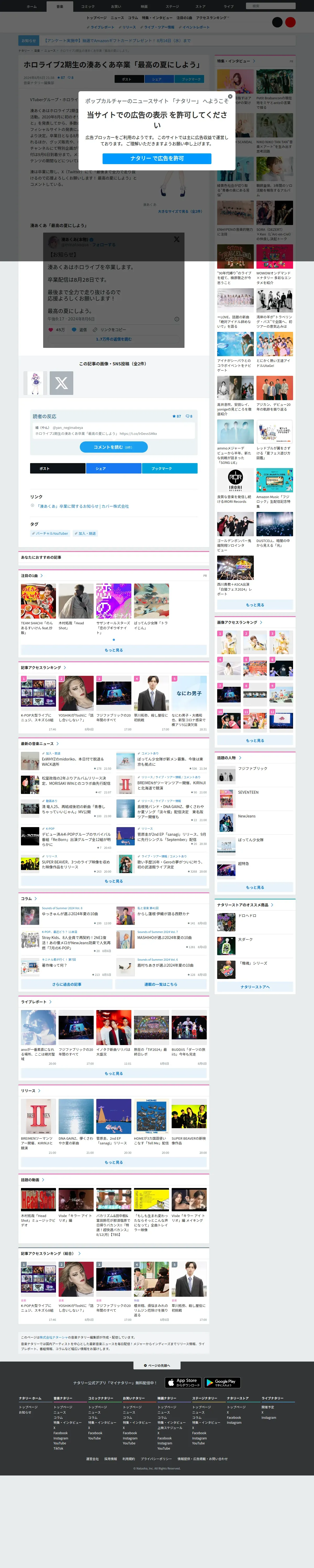314x1568 pixels.
Task: Focus the search field in the header
Action: point(271,6)
